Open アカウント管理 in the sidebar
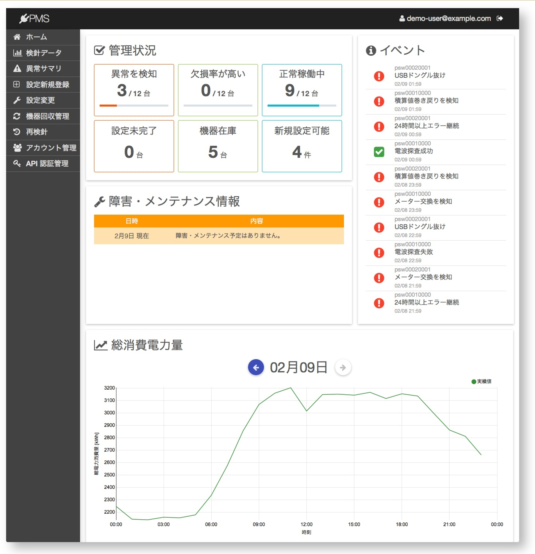This screenshot has width=535, height=554. pyautogui.click(x=43, y=148)
